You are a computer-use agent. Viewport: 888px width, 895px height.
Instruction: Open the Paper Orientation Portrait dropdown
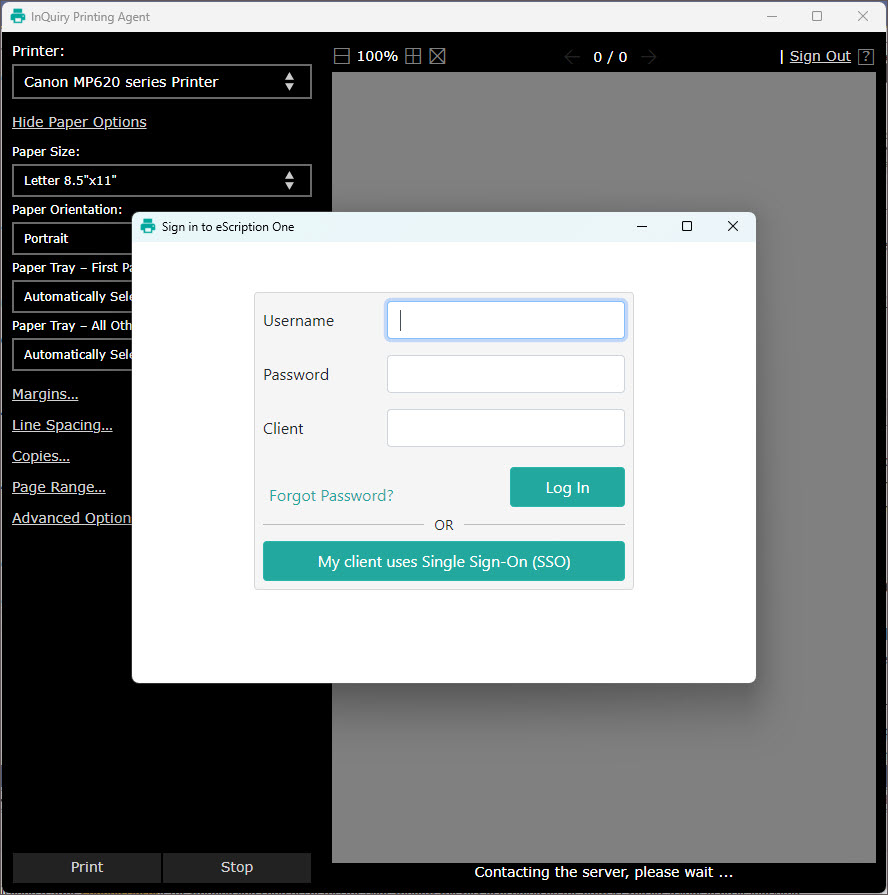tap(72, 239)
